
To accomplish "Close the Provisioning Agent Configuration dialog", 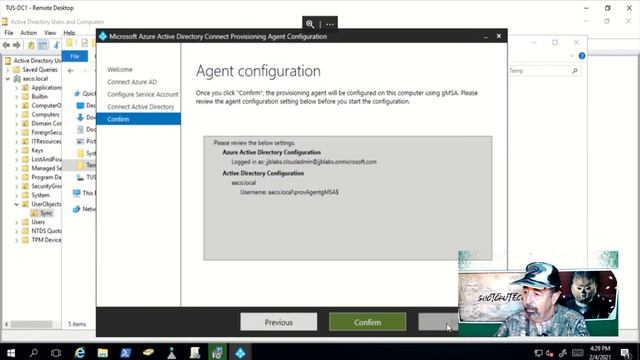I will point(499,36).
